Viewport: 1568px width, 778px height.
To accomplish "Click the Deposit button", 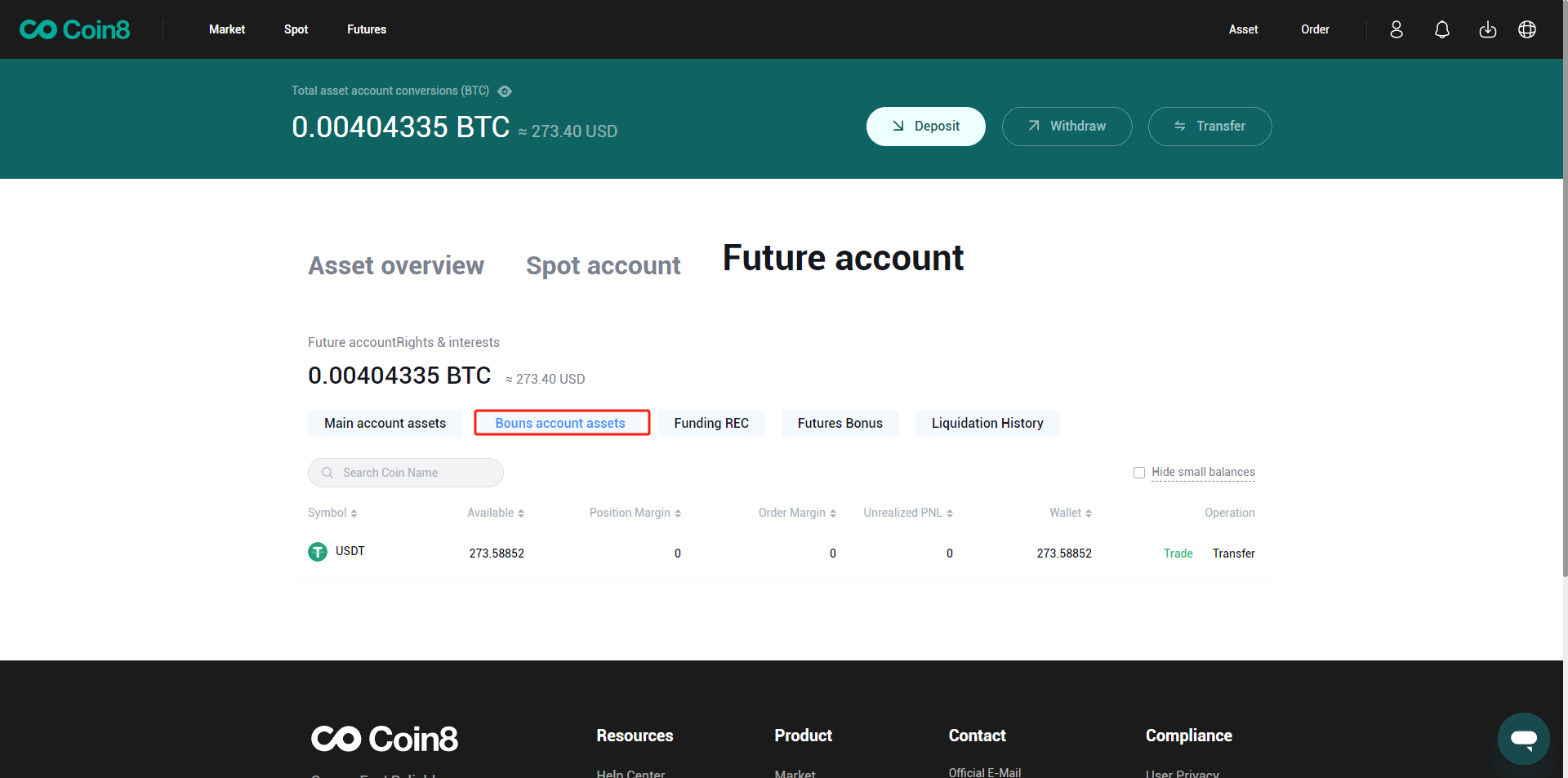I will (x=925, y=127).
